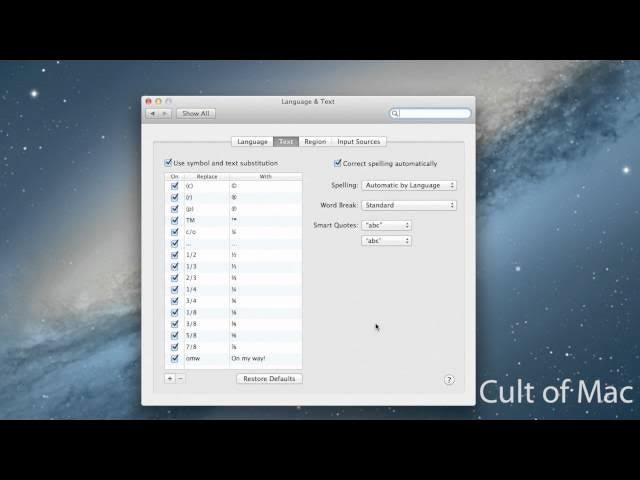
Task: Click Show All in the toolbar
Action: click(195, 114)
